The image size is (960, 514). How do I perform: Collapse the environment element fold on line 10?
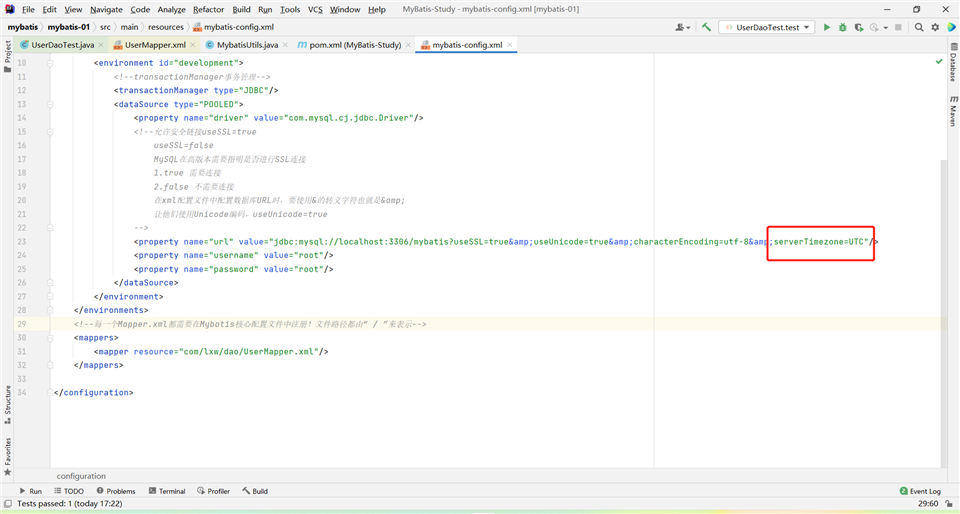click(50, 63)
